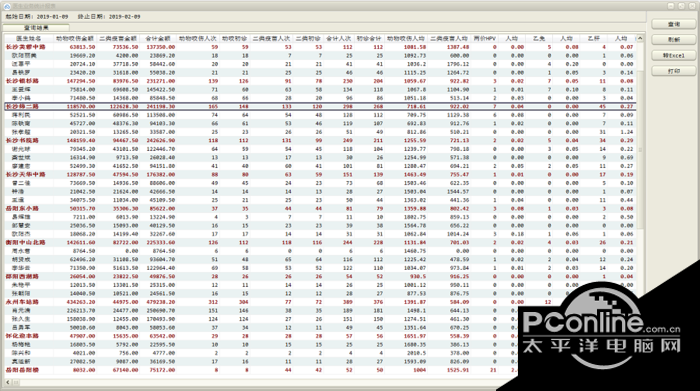Select the 长沙天华中路 summary row
Image resolution: width=700 pixels, height=391 pixels.
click(x=320, y=175)
